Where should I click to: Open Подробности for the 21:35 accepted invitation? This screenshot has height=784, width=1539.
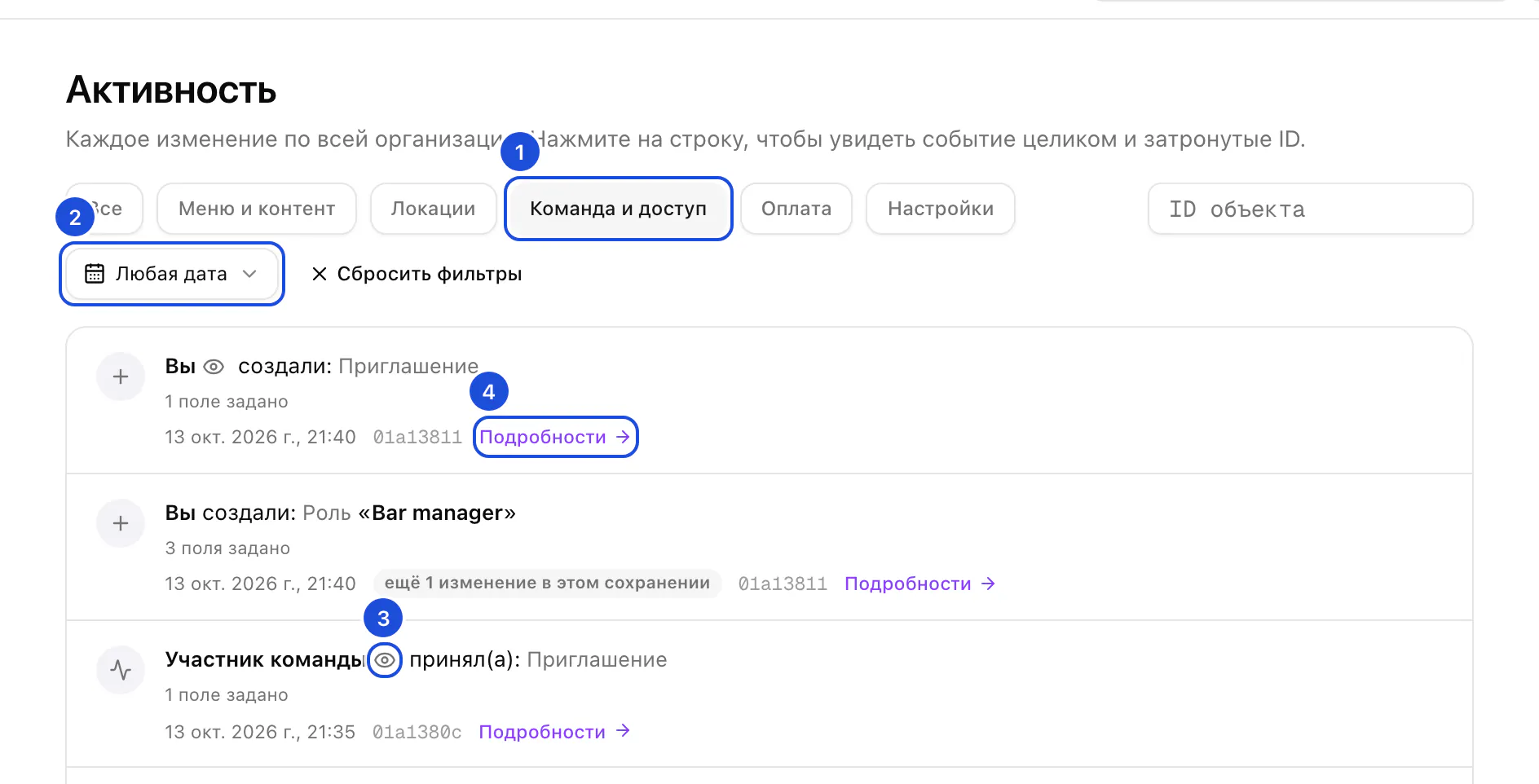554,732
